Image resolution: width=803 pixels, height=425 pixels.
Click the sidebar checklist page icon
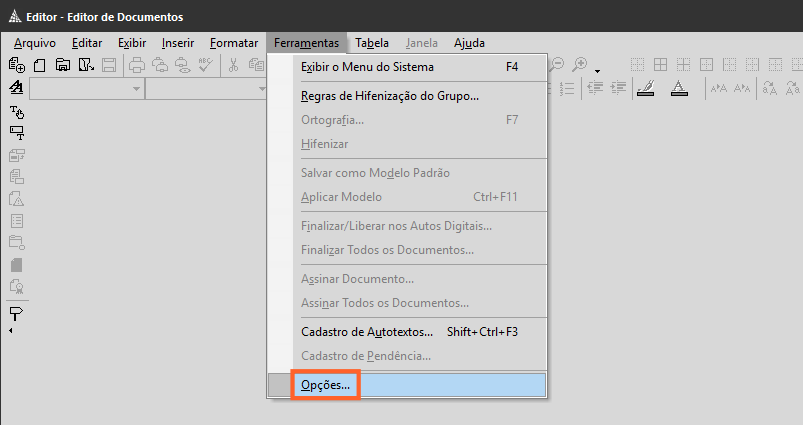click(16, 221)
